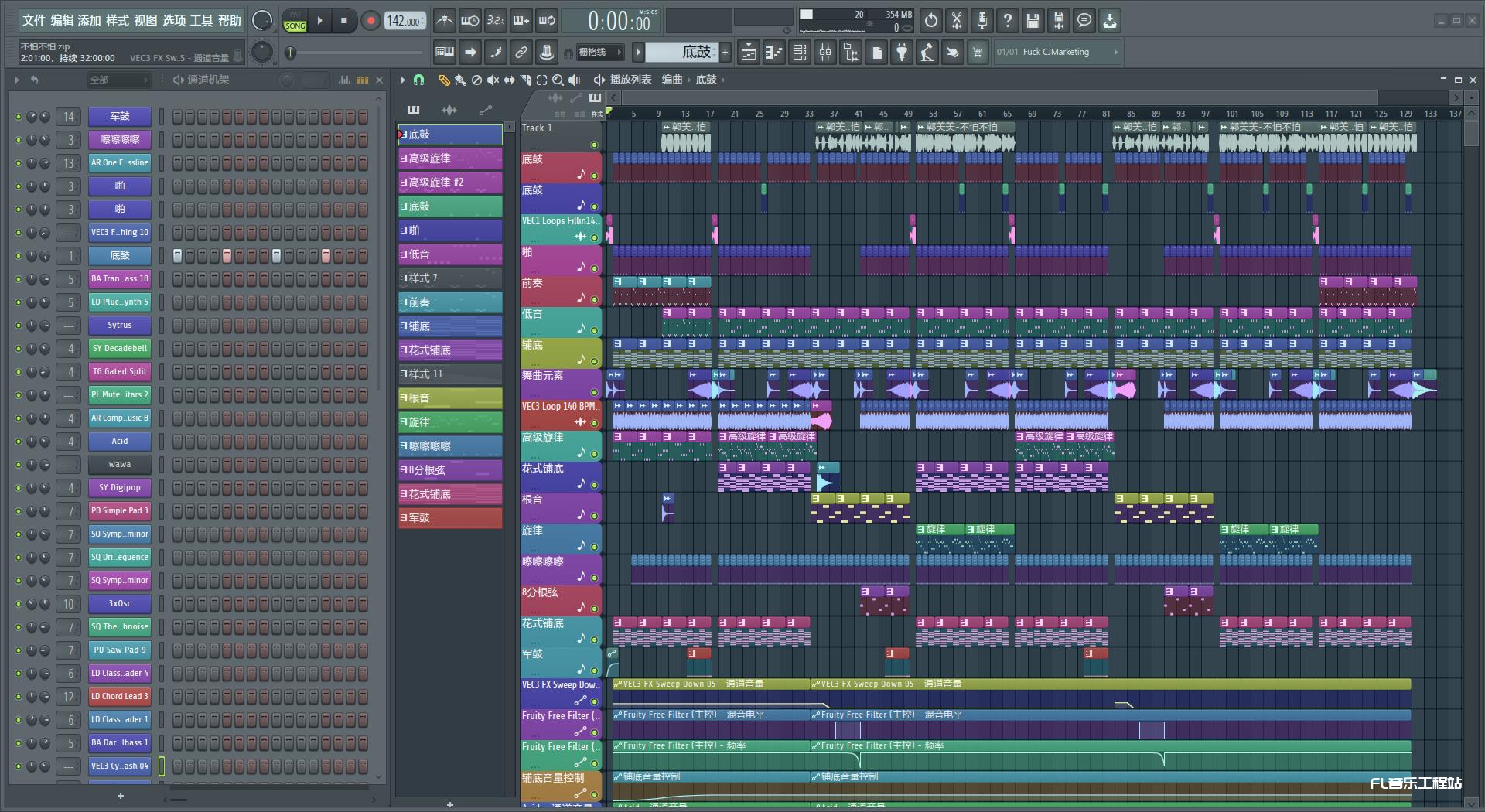Select 高级旋律 #2 in pattern picker

click(x=450, y=183)
